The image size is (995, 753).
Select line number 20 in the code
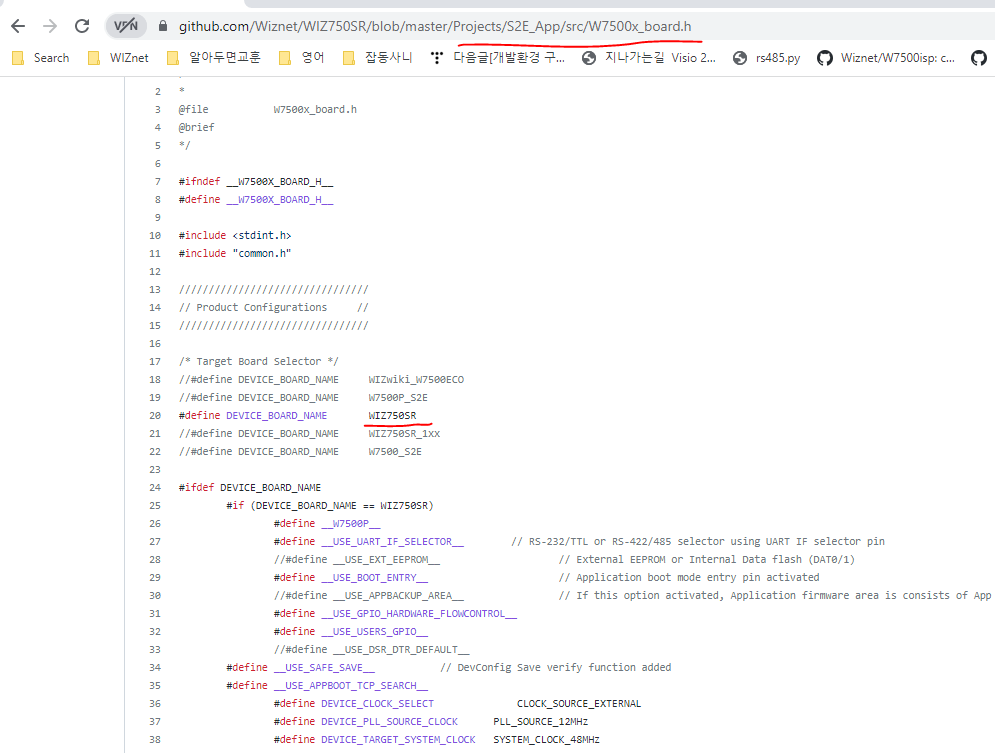tap(155, 416)
